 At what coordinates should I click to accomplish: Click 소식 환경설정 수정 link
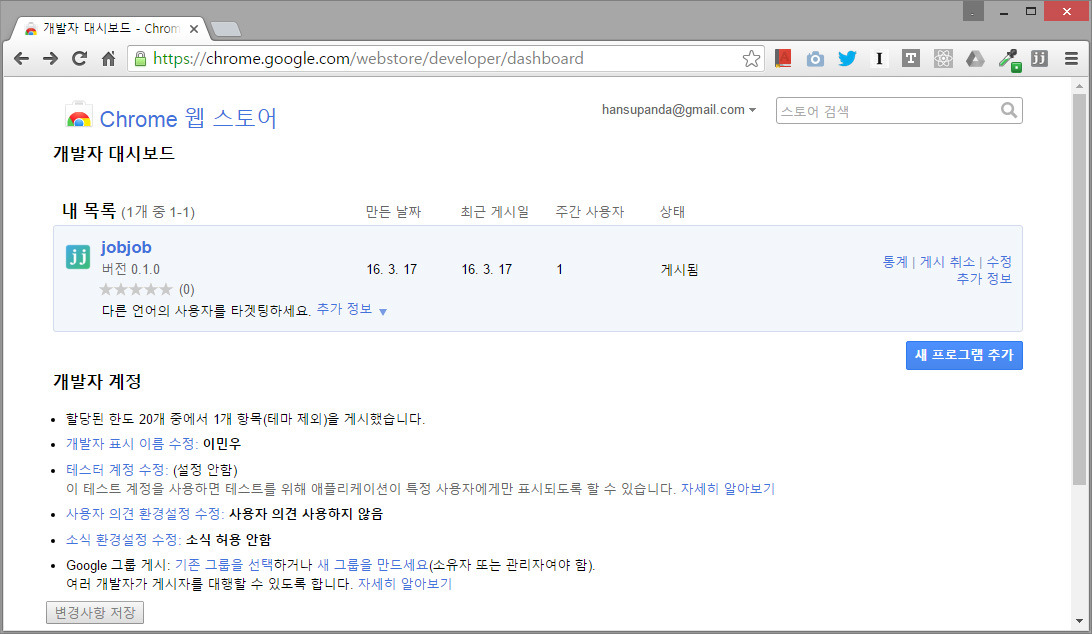tap(123, 540)
